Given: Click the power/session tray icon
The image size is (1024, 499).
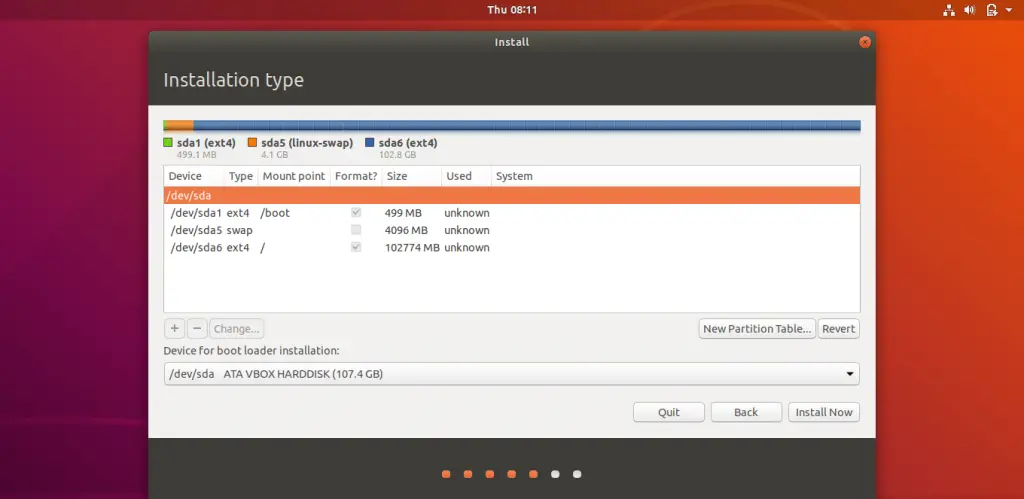Looking at the screenshot, I should 991,10.
